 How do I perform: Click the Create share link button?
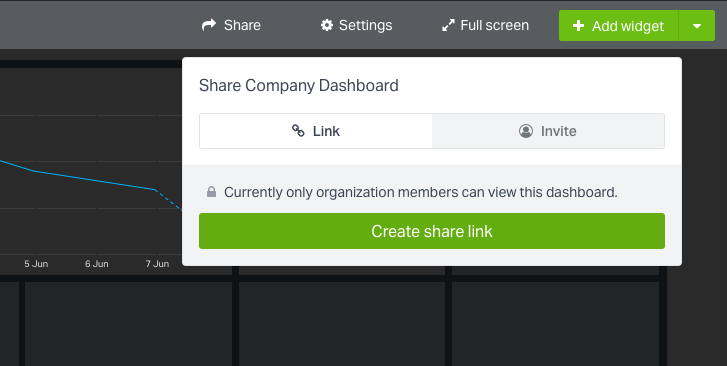(x=432, y=231)
